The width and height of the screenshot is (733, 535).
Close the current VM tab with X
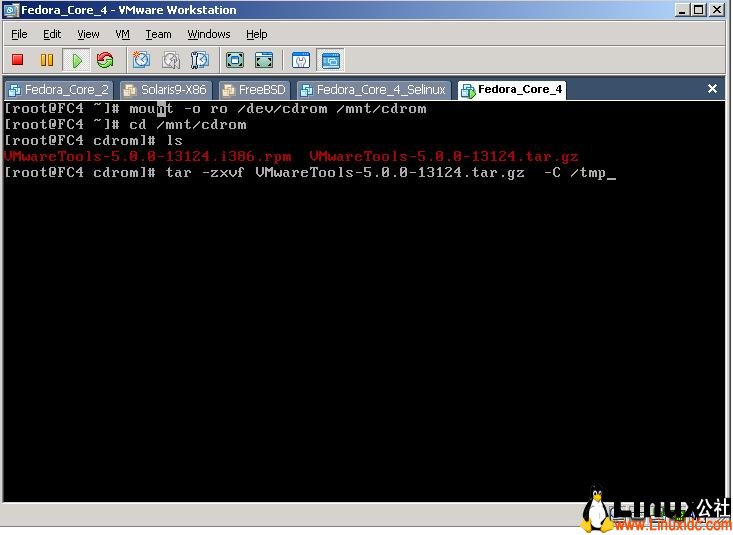point(712,88)
